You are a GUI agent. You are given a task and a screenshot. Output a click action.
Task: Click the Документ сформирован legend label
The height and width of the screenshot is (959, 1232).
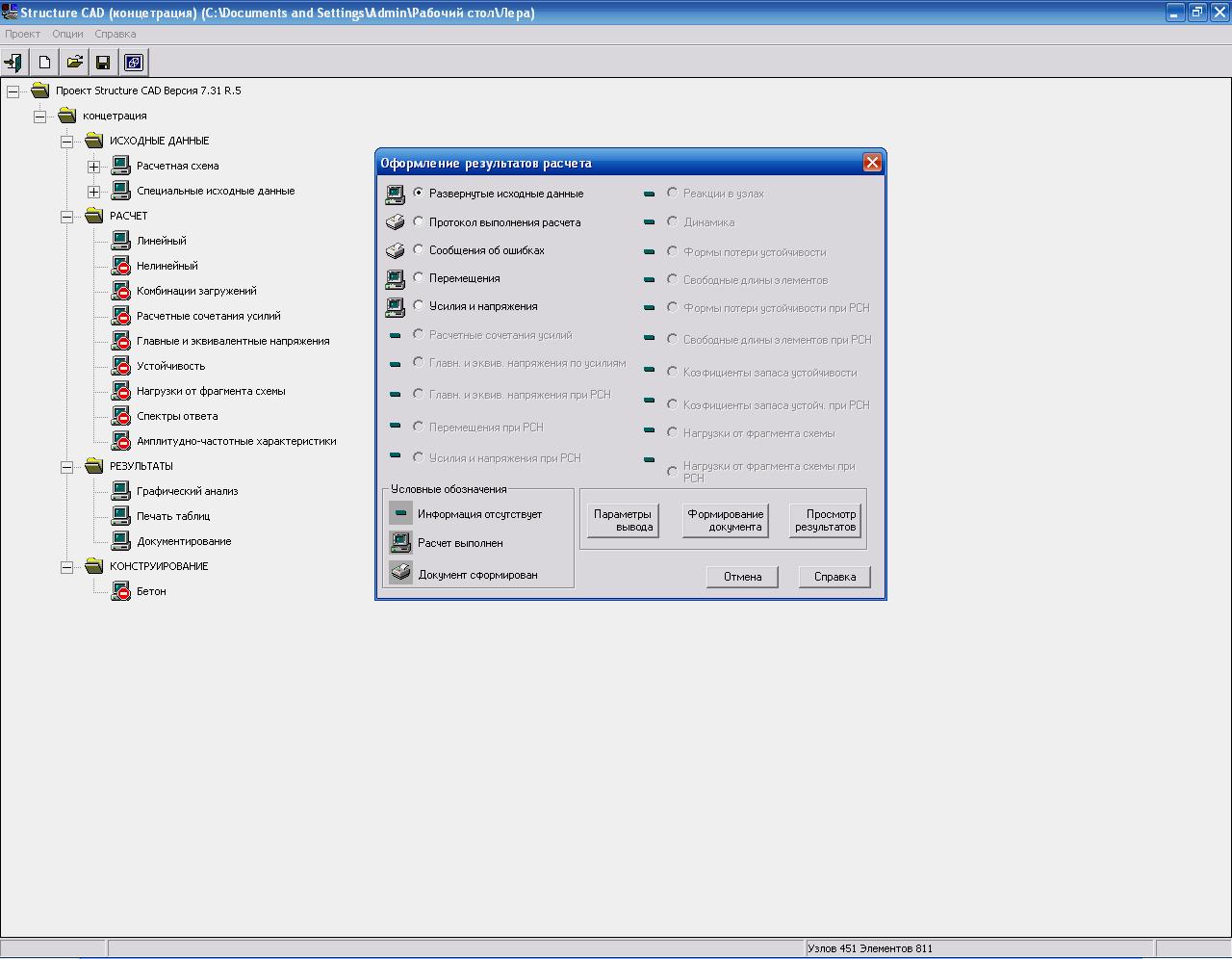click(477, 575)
